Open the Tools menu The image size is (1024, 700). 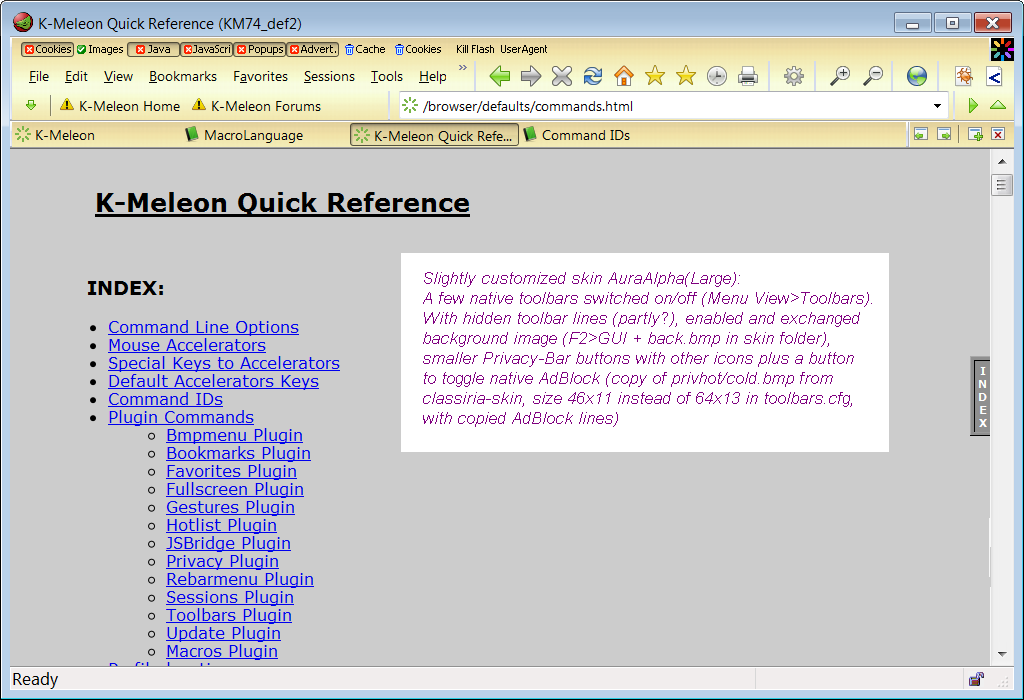click(387, 76)
